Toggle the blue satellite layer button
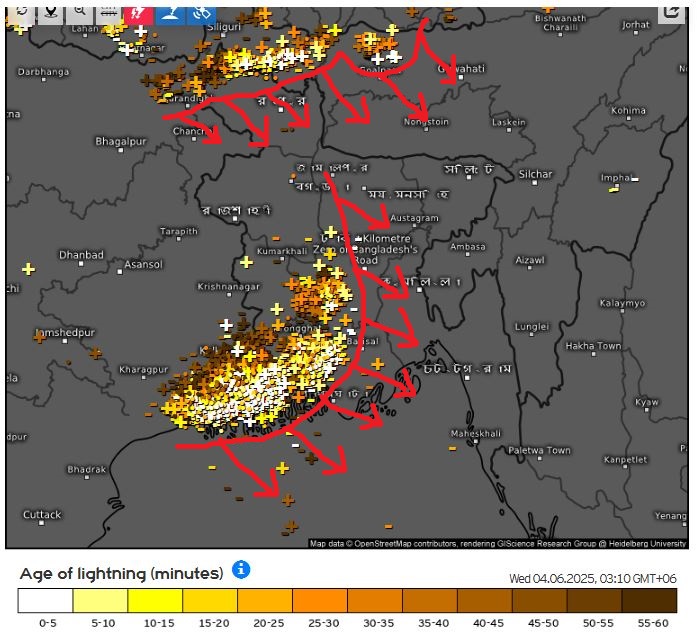Viewport: 697px width, 636px height. pyautogui.click(x=201, y=12)
